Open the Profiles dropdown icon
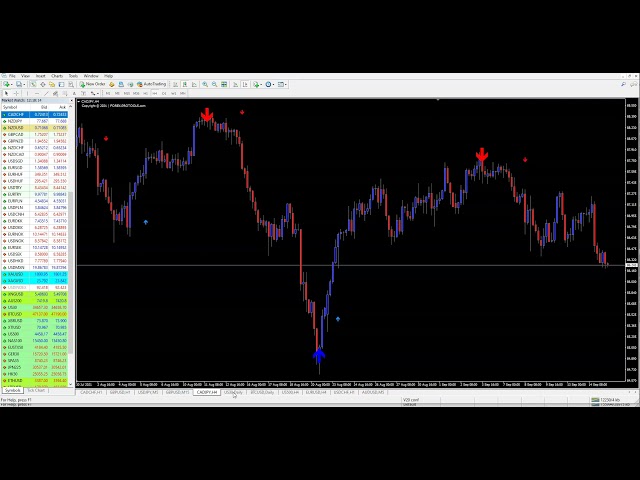 tap(20, 84)
